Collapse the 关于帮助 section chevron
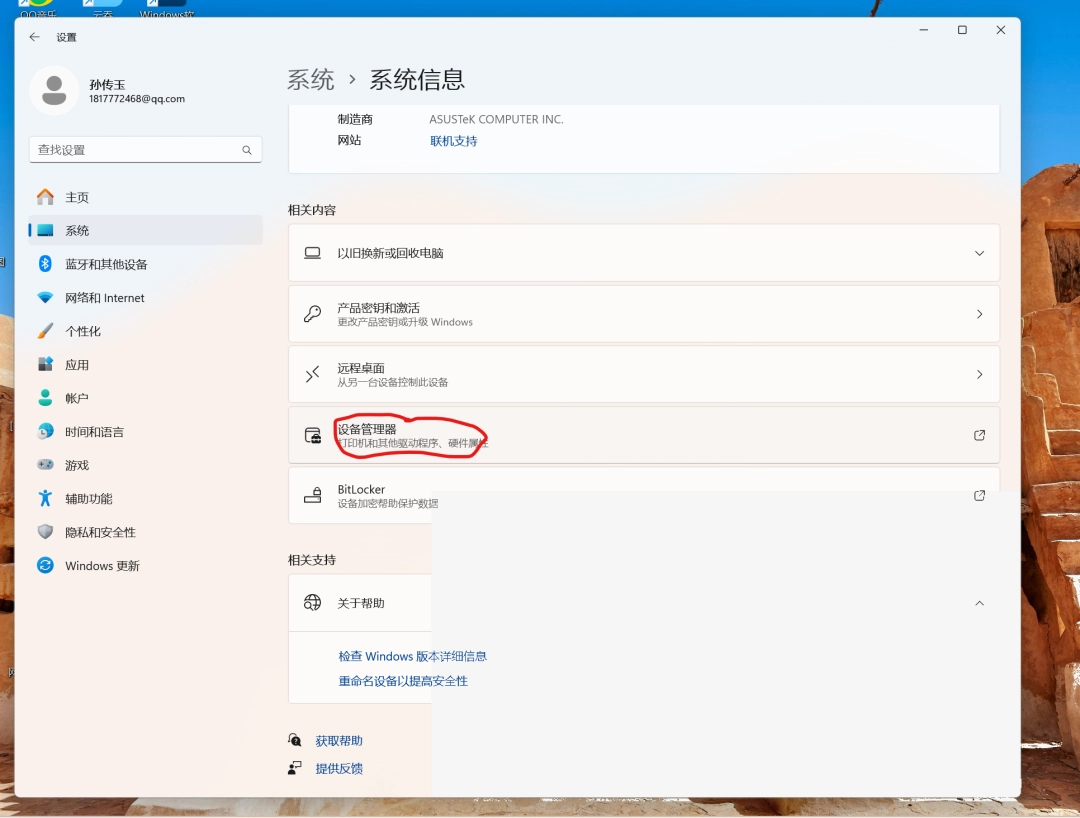 pyautogui.click(x=979, y=603)
